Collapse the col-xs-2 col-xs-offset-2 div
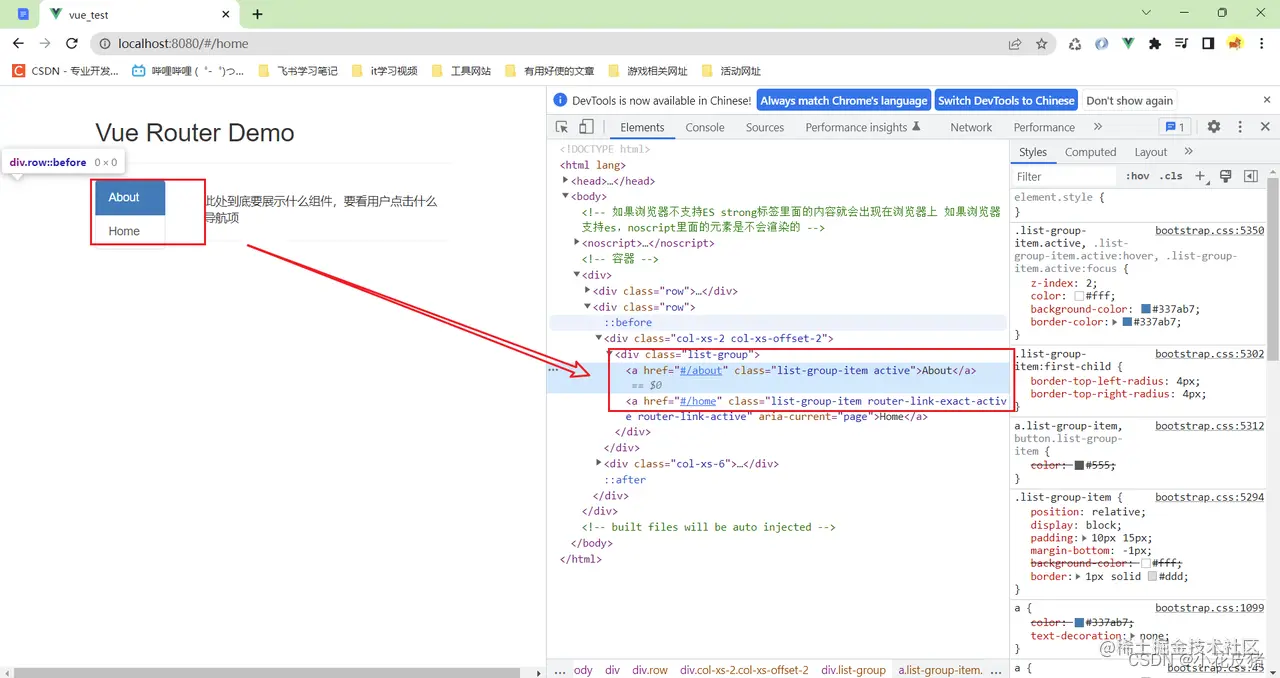 coord(599,338)
